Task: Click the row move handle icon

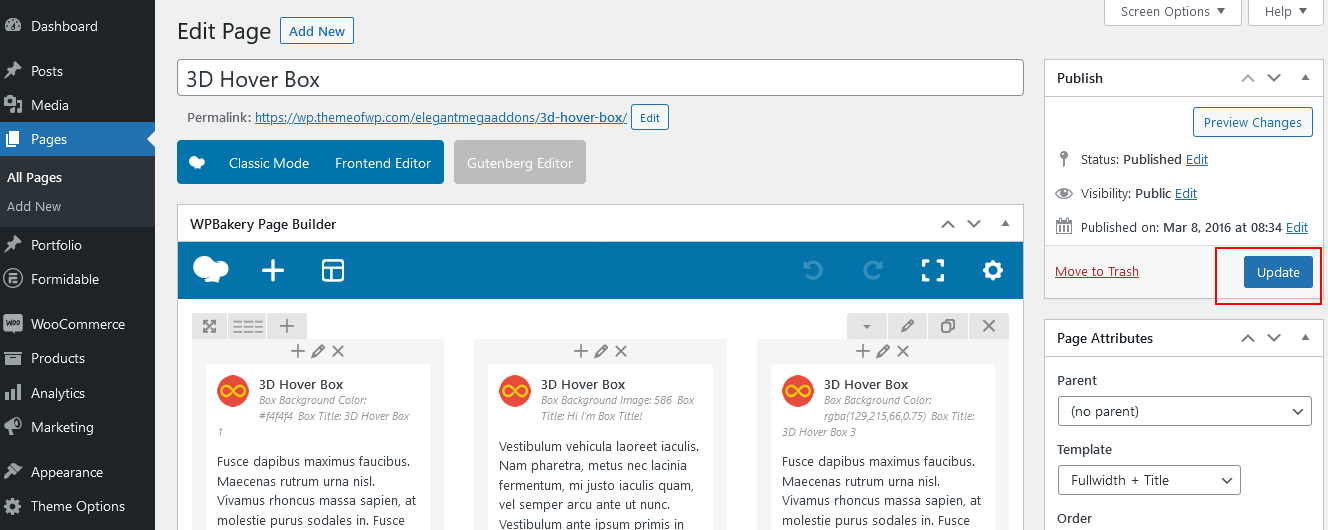Action: tap(209, 326)
